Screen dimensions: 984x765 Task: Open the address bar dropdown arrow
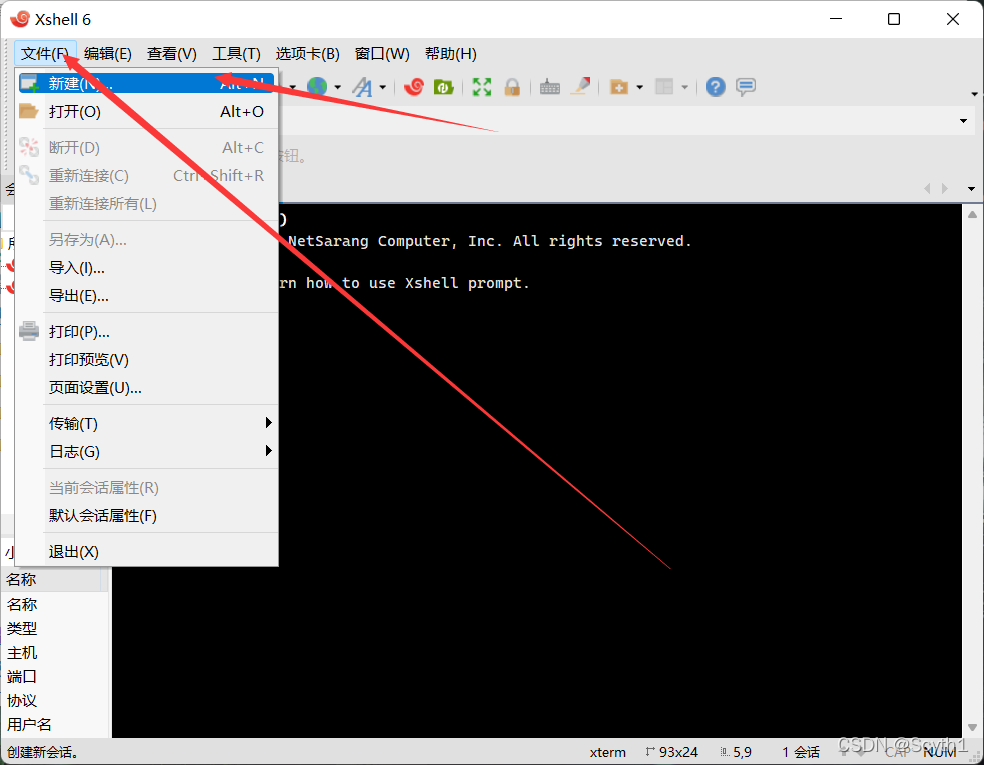(963, 120)
